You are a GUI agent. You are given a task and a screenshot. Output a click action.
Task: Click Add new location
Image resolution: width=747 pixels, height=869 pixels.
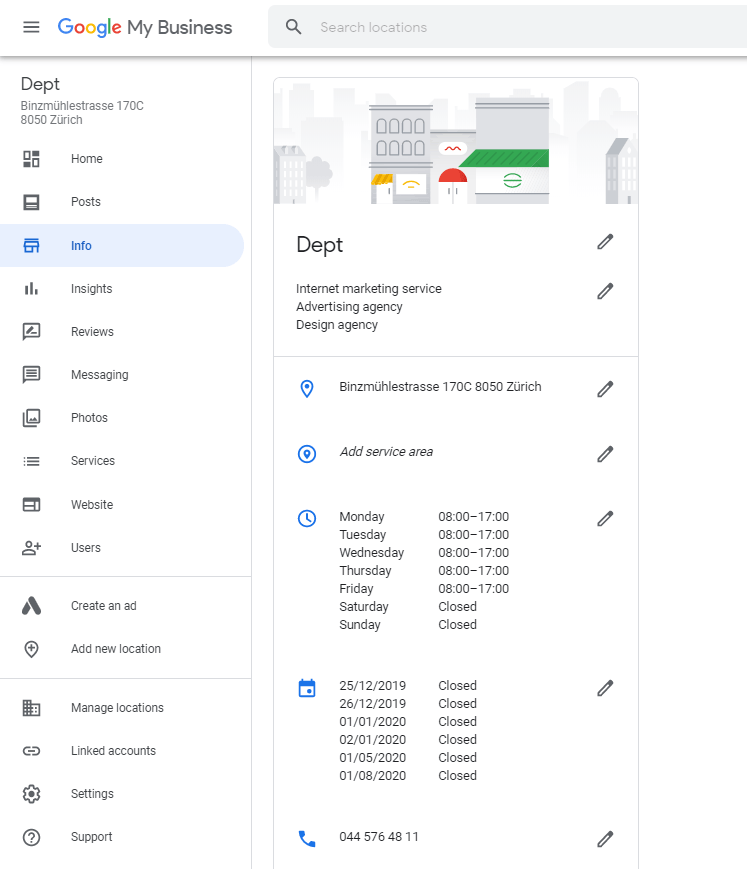tap(115, 649)
